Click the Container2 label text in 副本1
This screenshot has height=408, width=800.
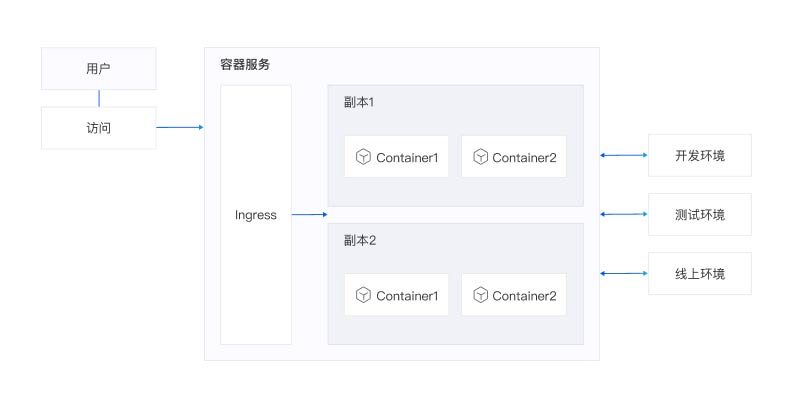(x=524, y=157)
